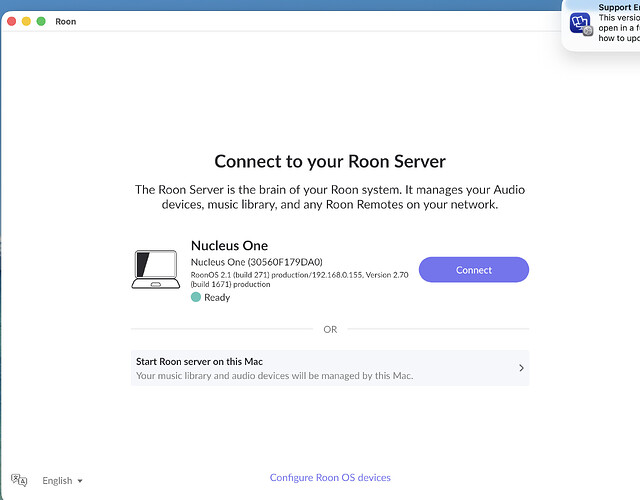The image size is (640, 500).
Task: Open the English language dropdown
Action: pyautogui.click(x=62, y=481)
